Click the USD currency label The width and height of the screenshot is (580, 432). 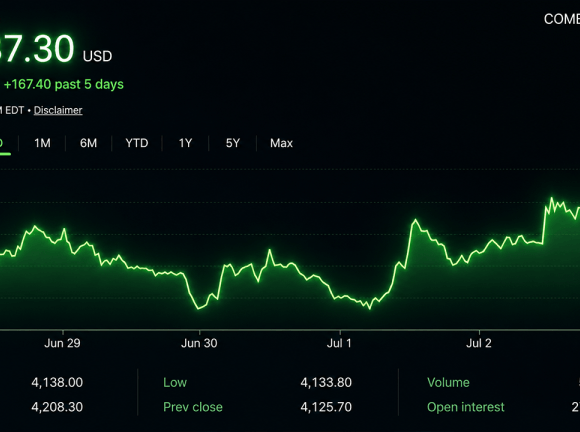pyautogui.click(x=97, y=56)
